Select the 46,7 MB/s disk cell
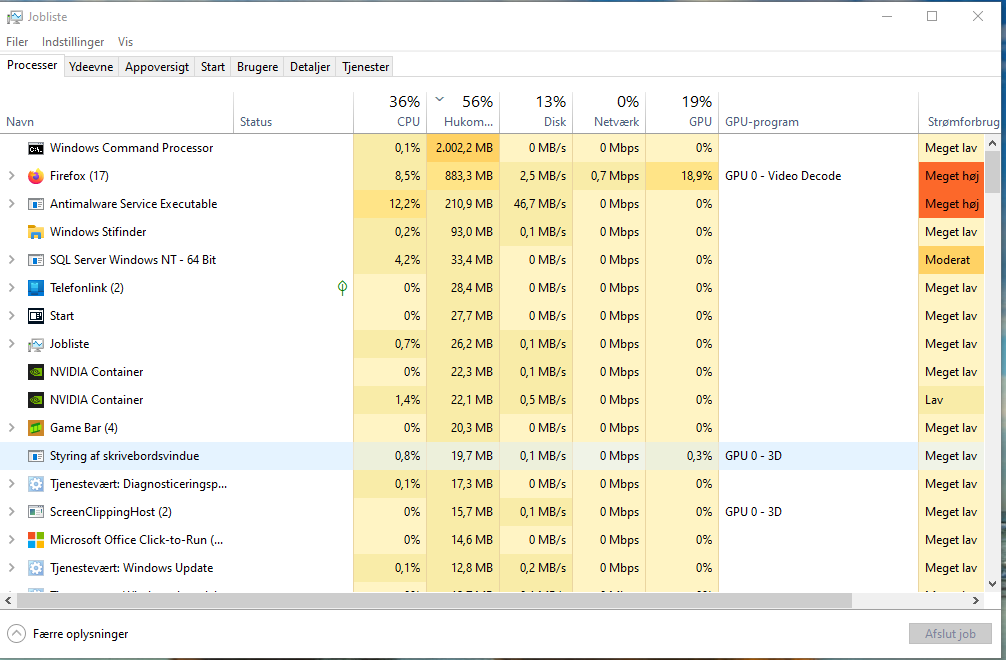The width and height of the screenshot is (1006, 660). pyautogui.click(x=536, y=204)
